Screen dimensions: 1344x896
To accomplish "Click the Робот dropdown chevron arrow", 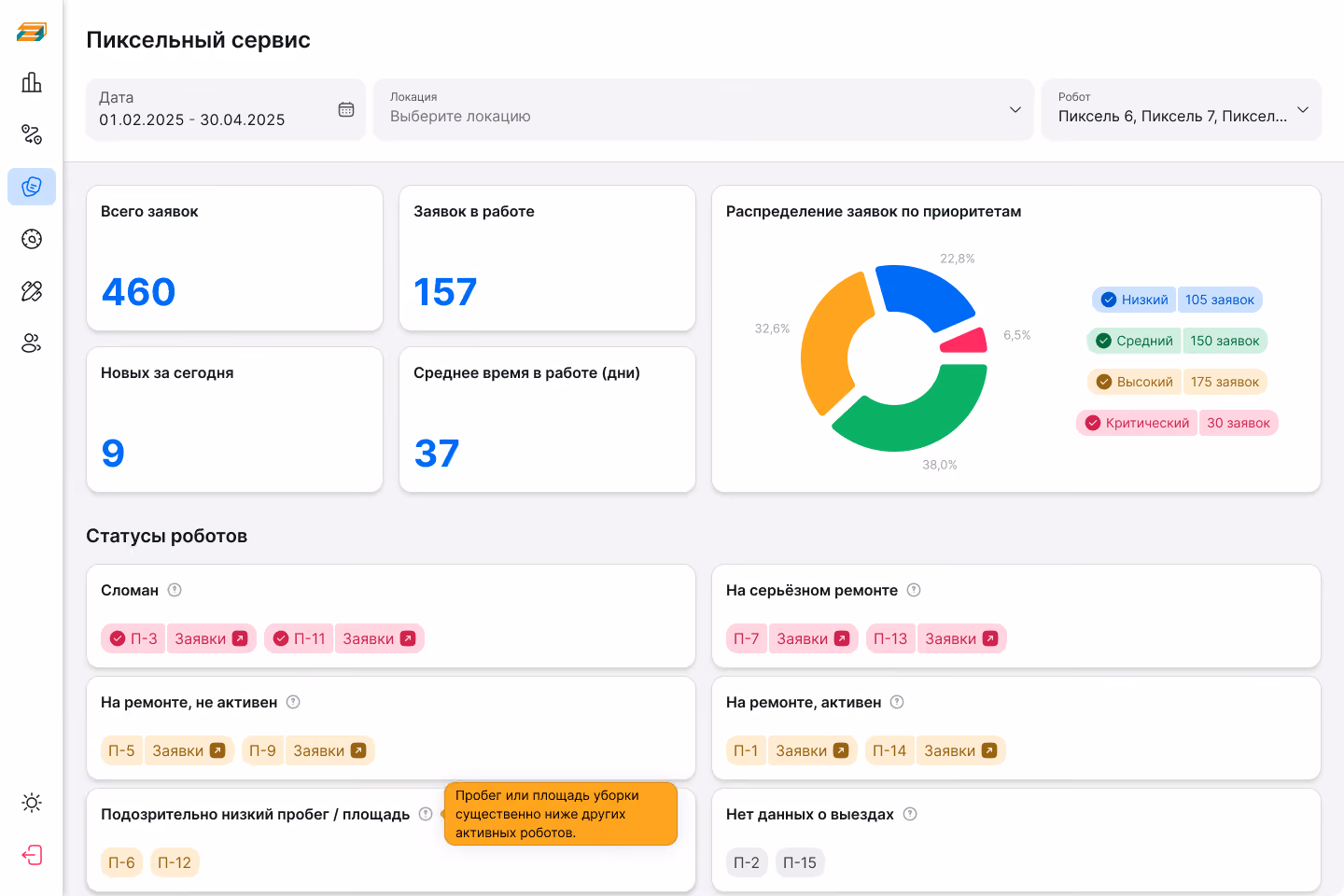I will (x=1303, y=109).
